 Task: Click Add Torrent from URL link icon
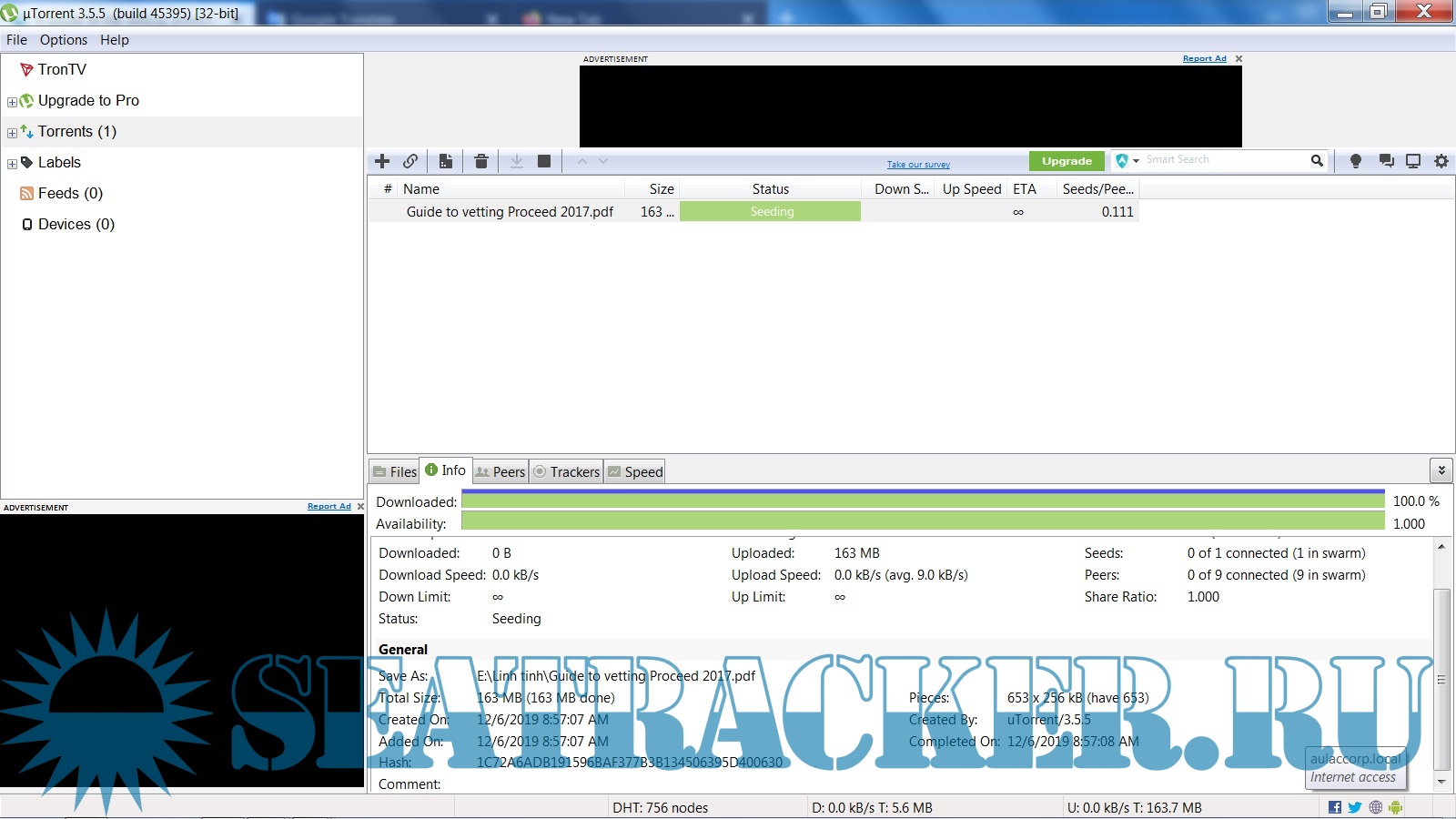410,161
